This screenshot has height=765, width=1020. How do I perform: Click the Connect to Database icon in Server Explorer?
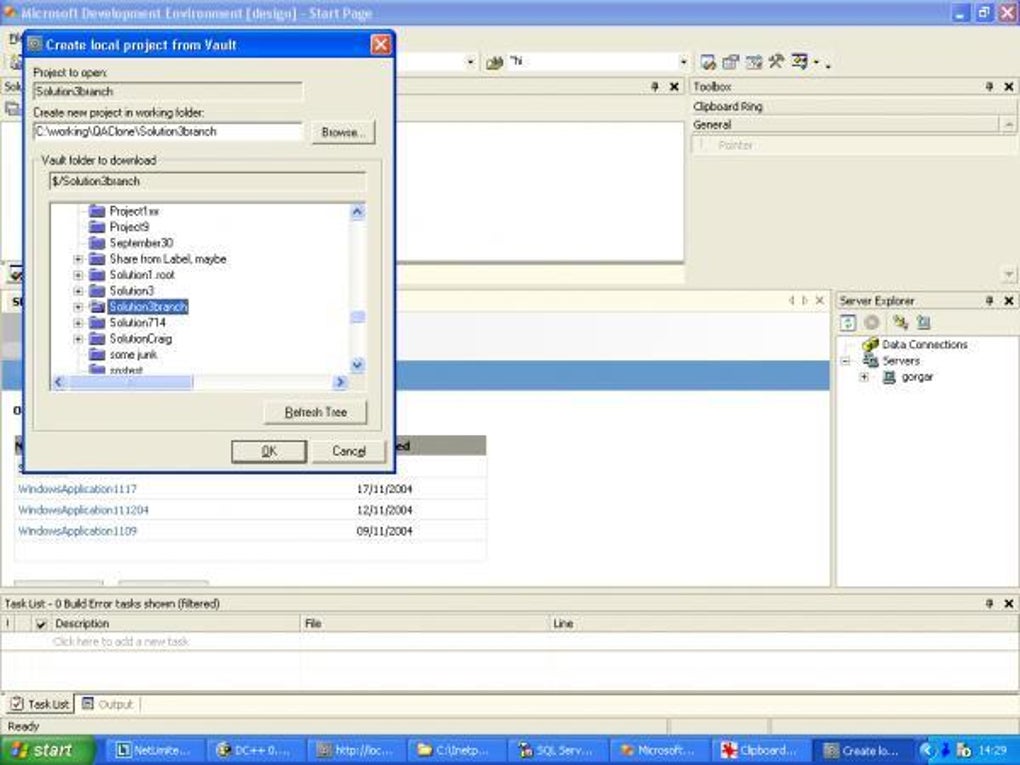pos(899,322)
